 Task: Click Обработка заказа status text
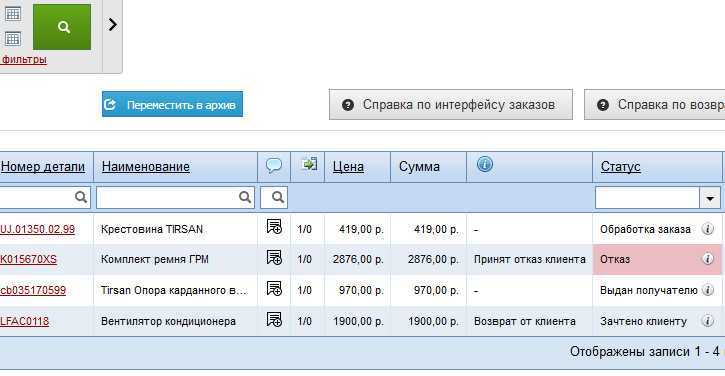tap(645, 229)
